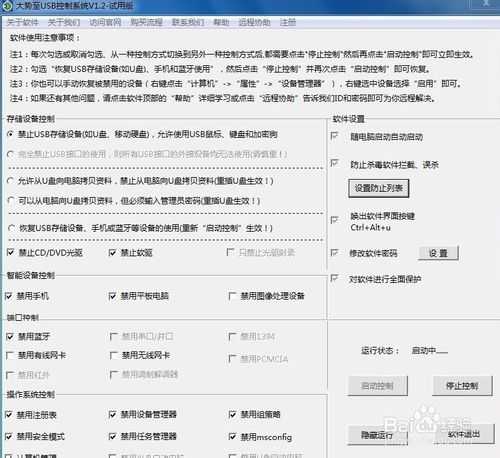Uncheck the 禁用手机 checkbox
500x458 pixels.
(x=8, y=296)
